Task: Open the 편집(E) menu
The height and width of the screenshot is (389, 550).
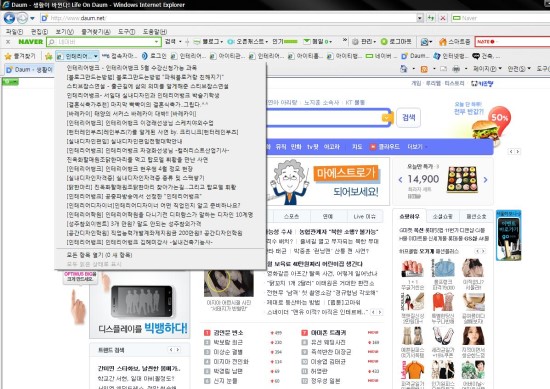Action: pyautogui.click(x=39, y=32)
